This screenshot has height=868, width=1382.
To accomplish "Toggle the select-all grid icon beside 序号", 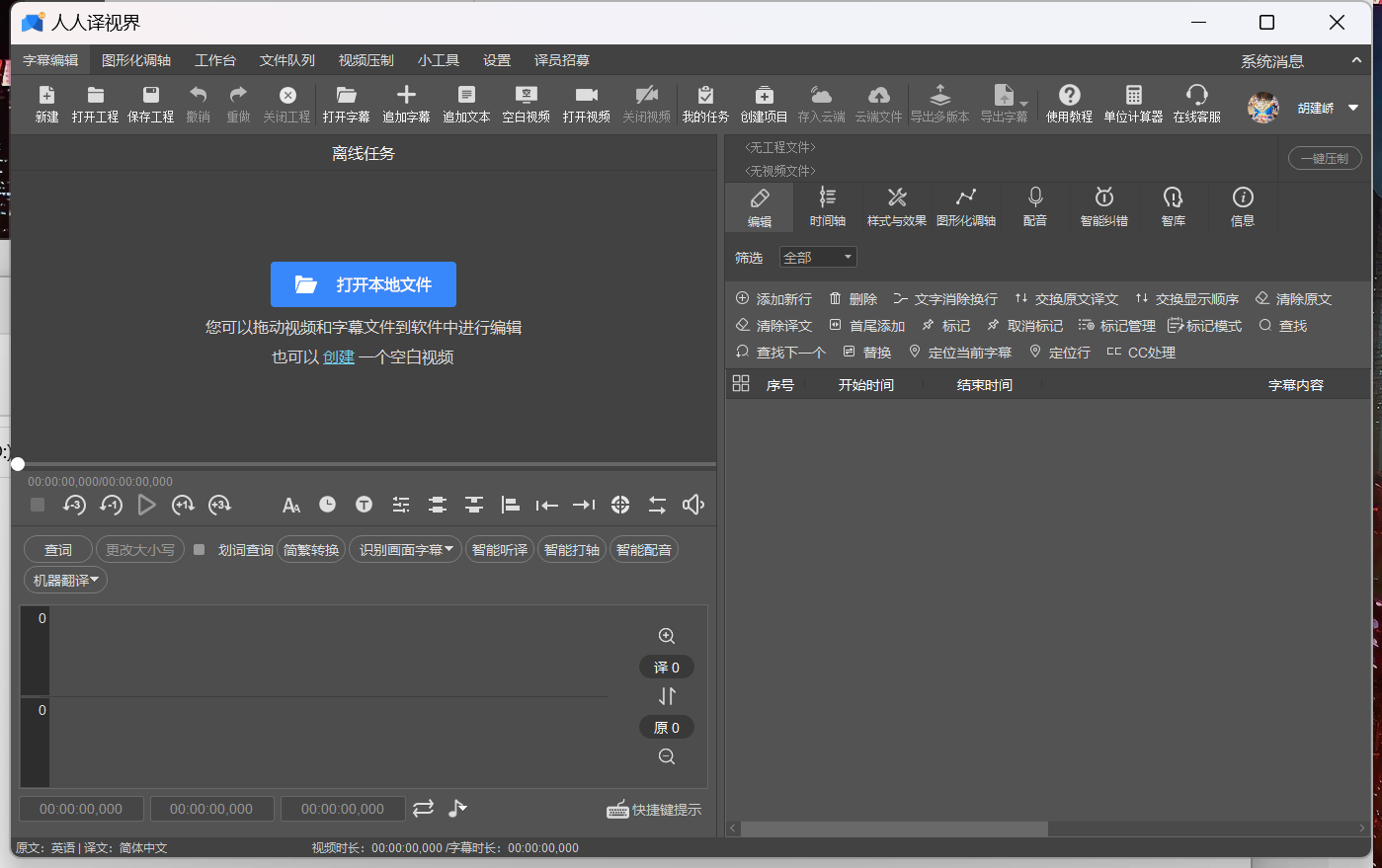I will pos(741,384).
